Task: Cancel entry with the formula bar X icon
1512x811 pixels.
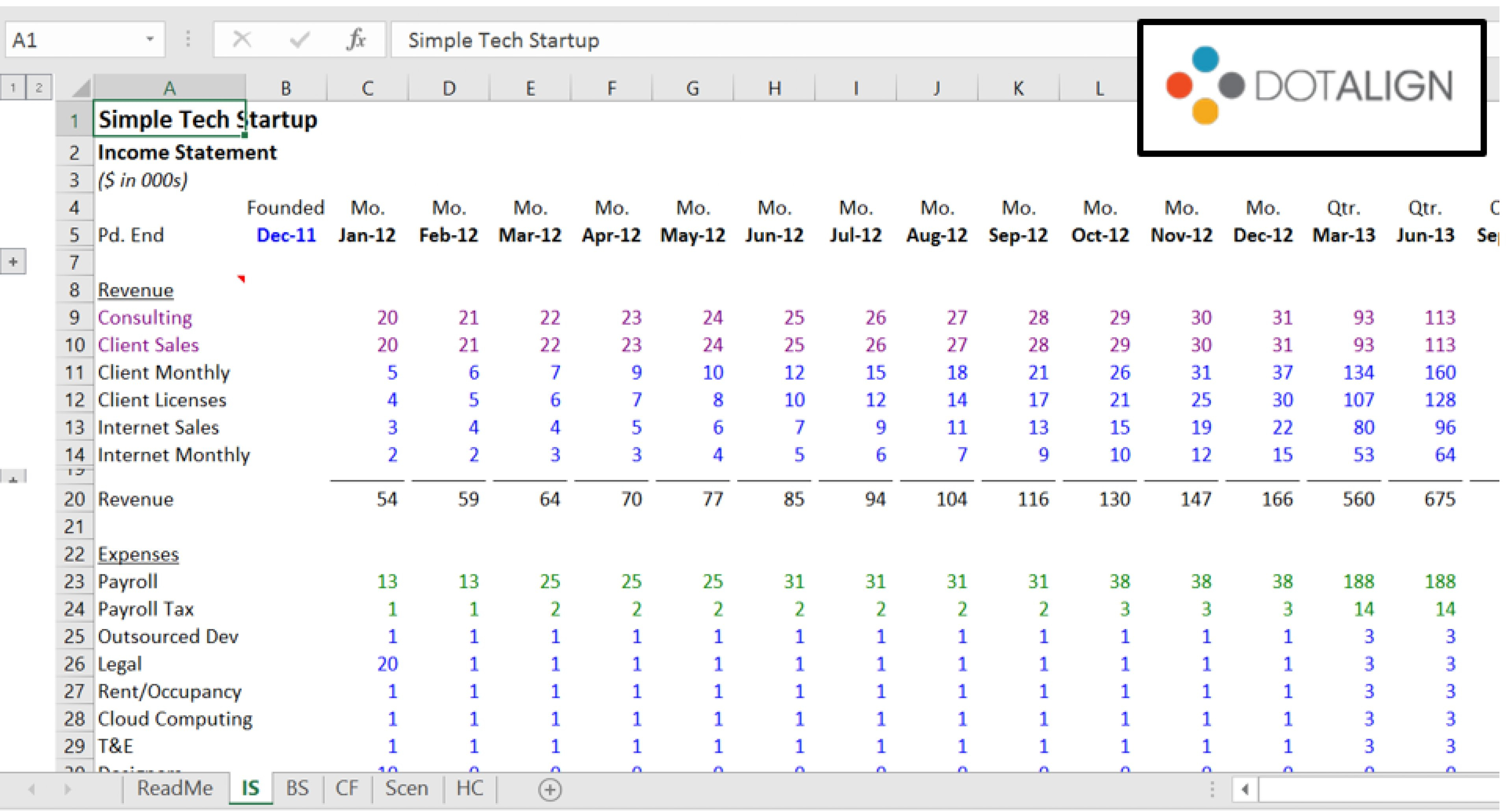Action: click(243, 40)
